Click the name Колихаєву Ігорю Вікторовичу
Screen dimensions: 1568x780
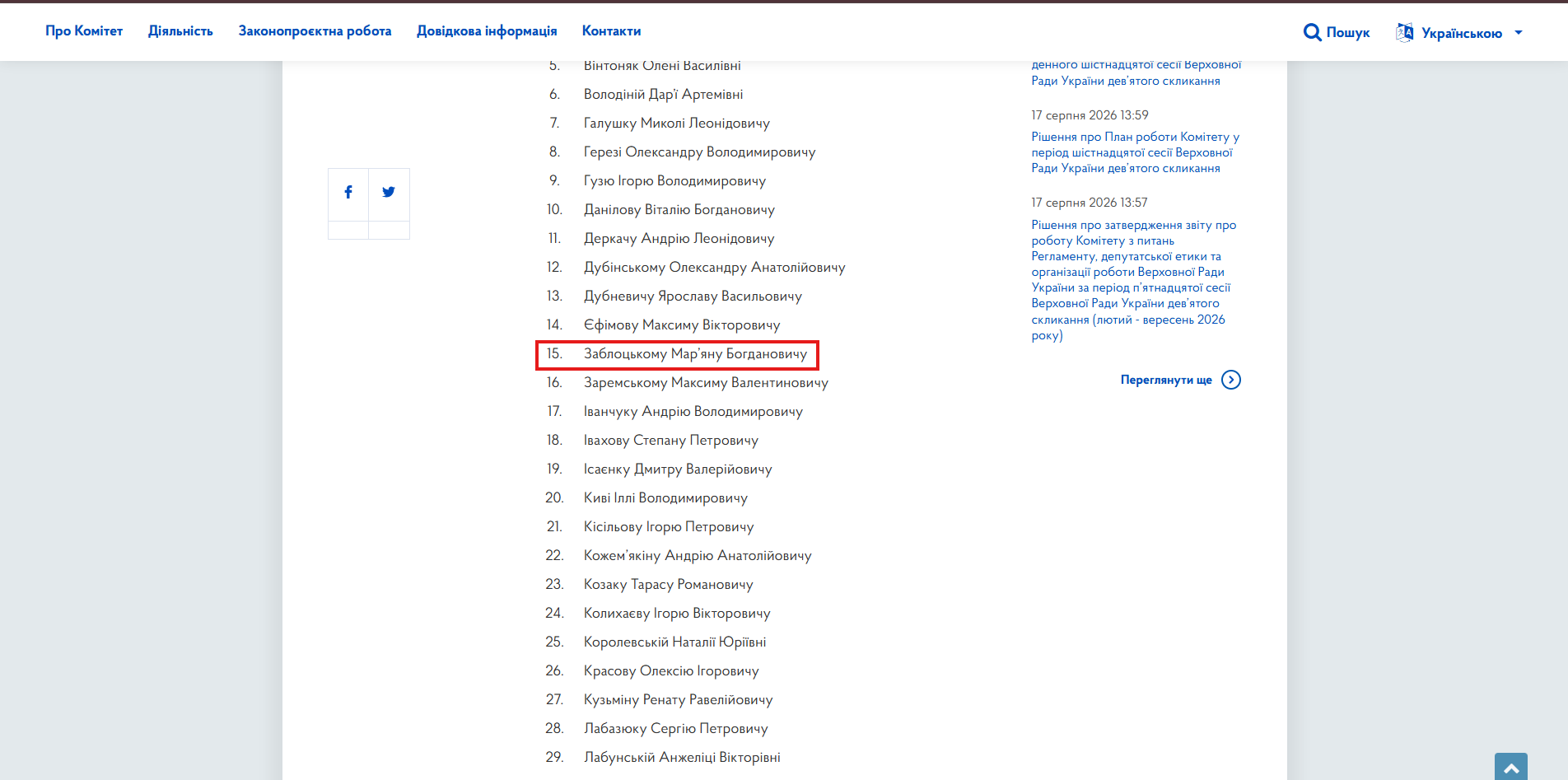pos(677,613)
